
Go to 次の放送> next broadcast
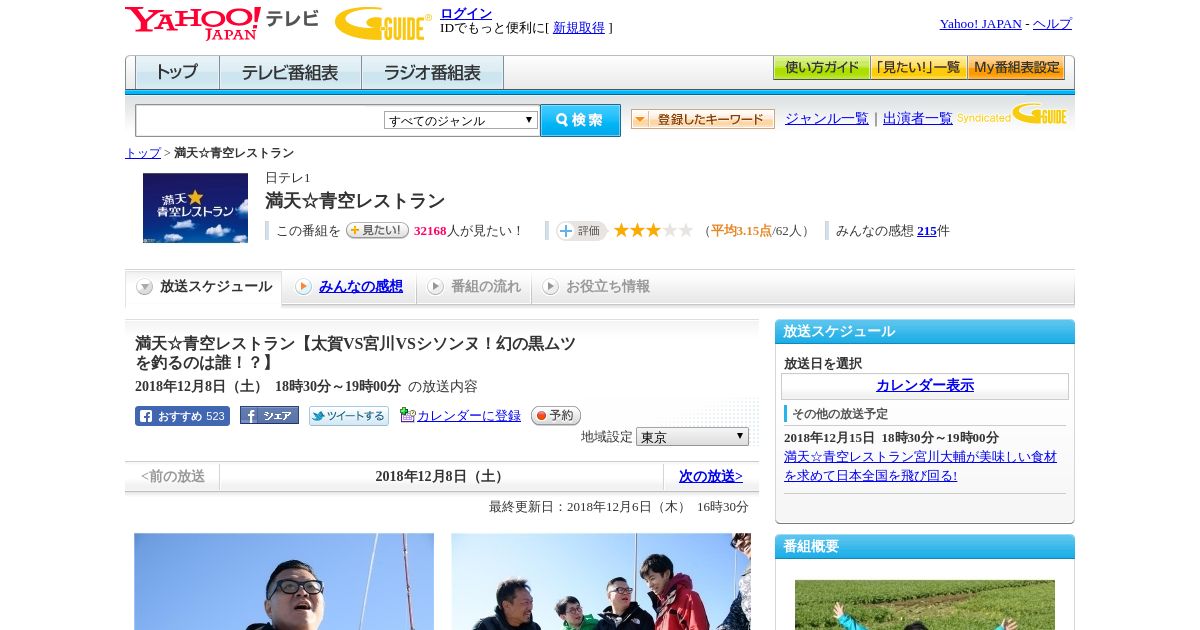click(x=711, y=477)
